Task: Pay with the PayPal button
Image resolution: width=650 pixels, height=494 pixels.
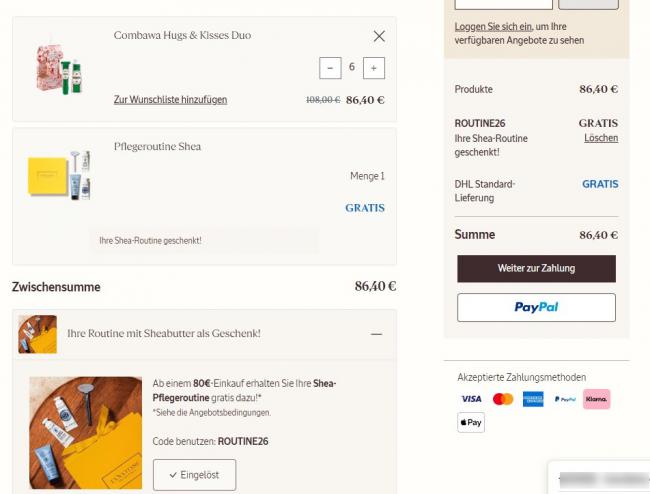Action: [536, 307]
